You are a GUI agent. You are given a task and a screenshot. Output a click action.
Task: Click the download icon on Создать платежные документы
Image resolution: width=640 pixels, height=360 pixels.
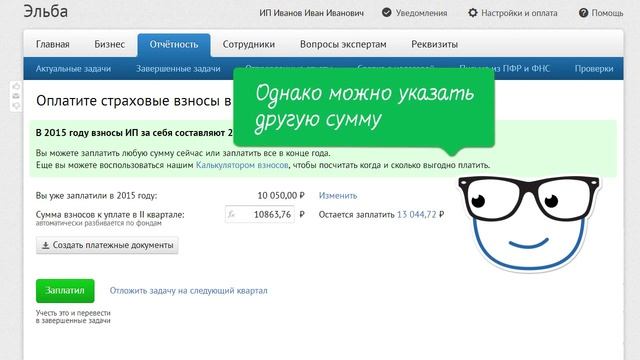point(46,245)
